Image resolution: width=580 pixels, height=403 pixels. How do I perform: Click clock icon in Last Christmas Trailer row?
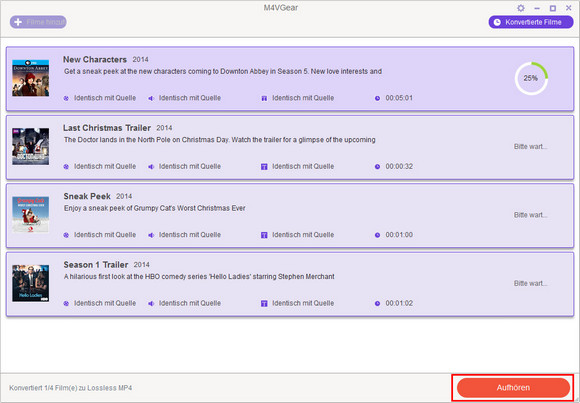point(377,167)
